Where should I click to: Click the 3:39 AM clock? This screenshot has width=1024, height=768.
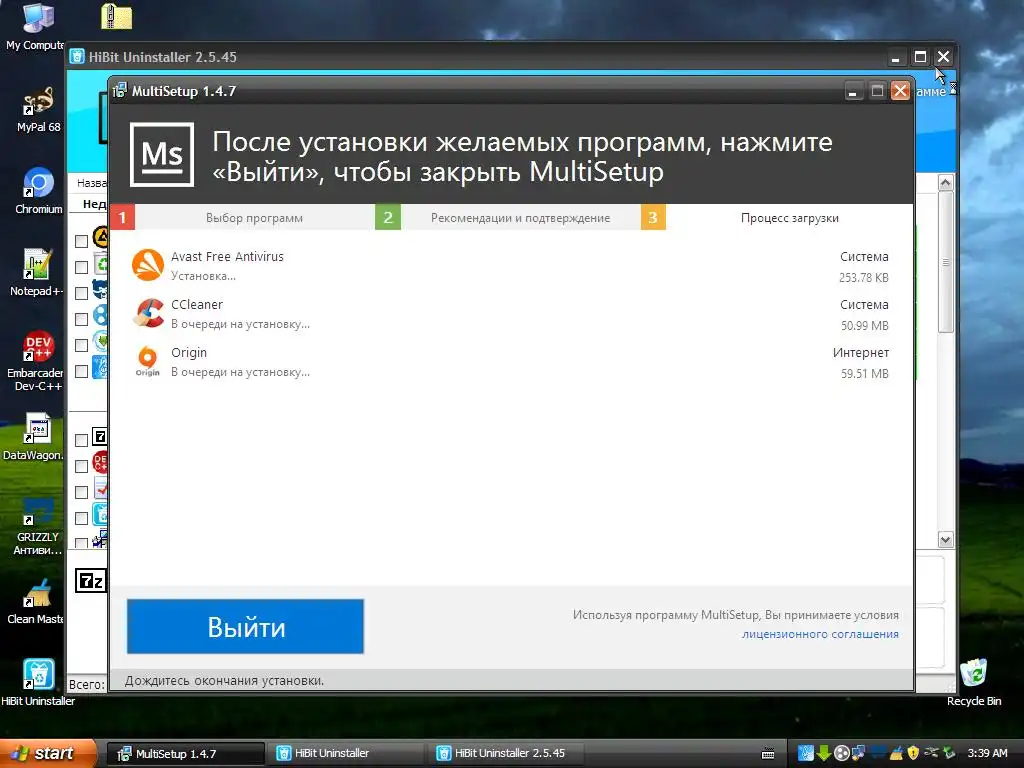[x=987, y=753]
